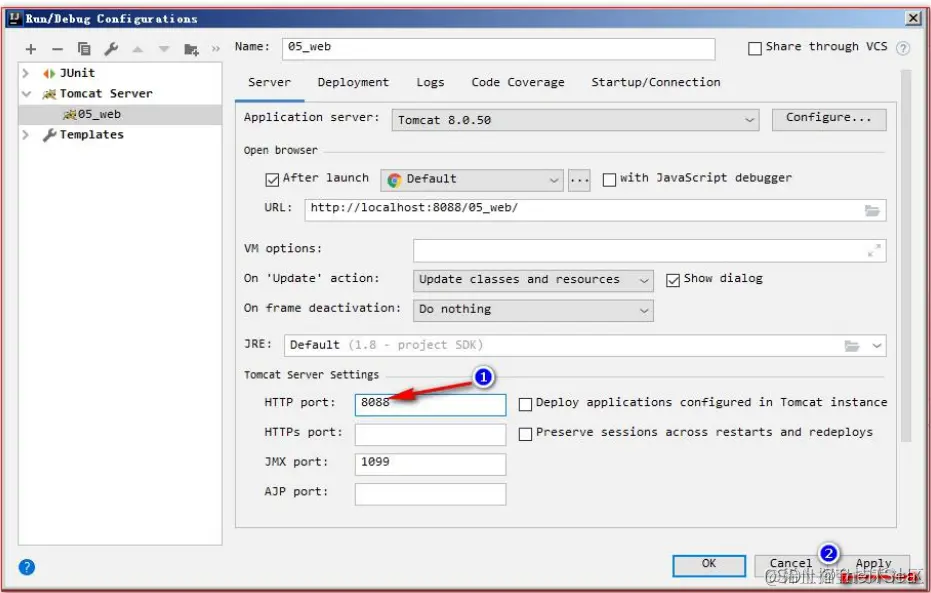931x593 pixels.
Task: Click the OK button
Action: click(709, 565)
